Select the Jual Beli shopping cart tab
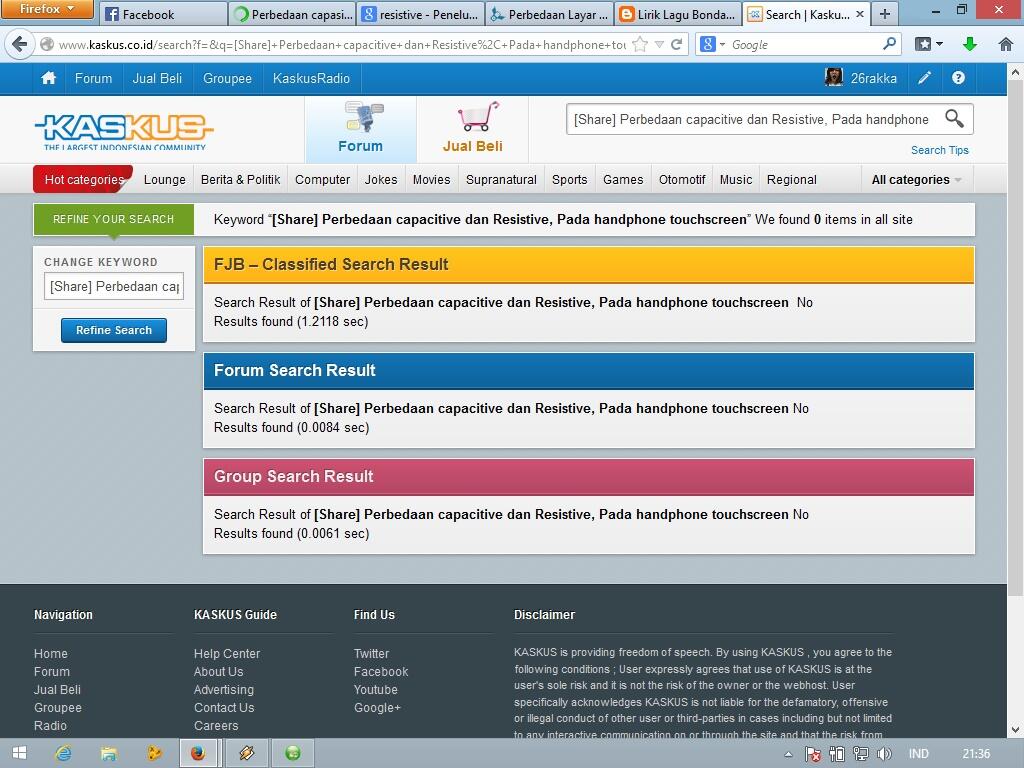1024x768 pixels. (473, 129)
